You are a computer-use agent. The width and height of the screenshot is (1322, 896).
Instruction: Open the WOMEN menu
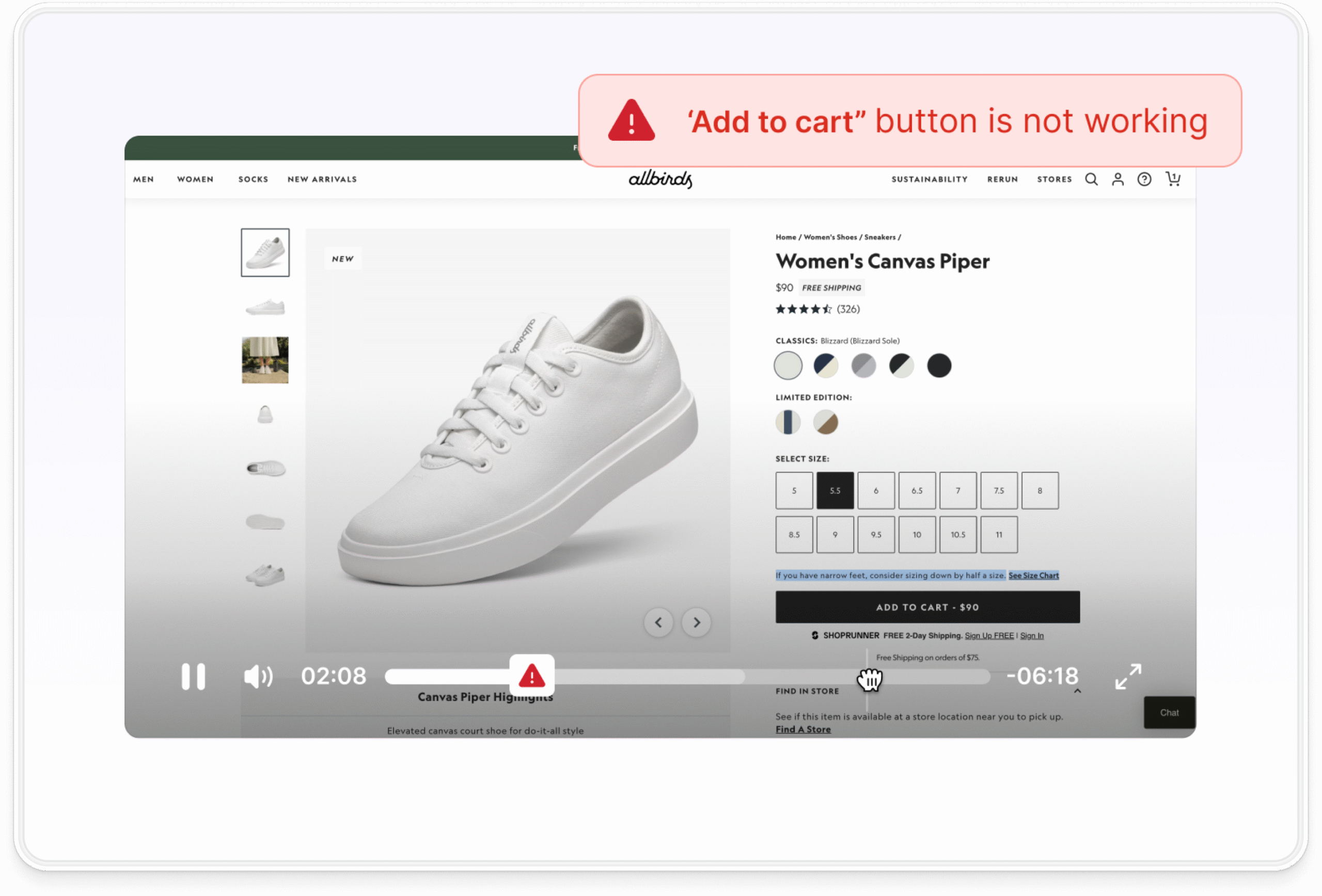pyautogui.click(x=195, y=179)
